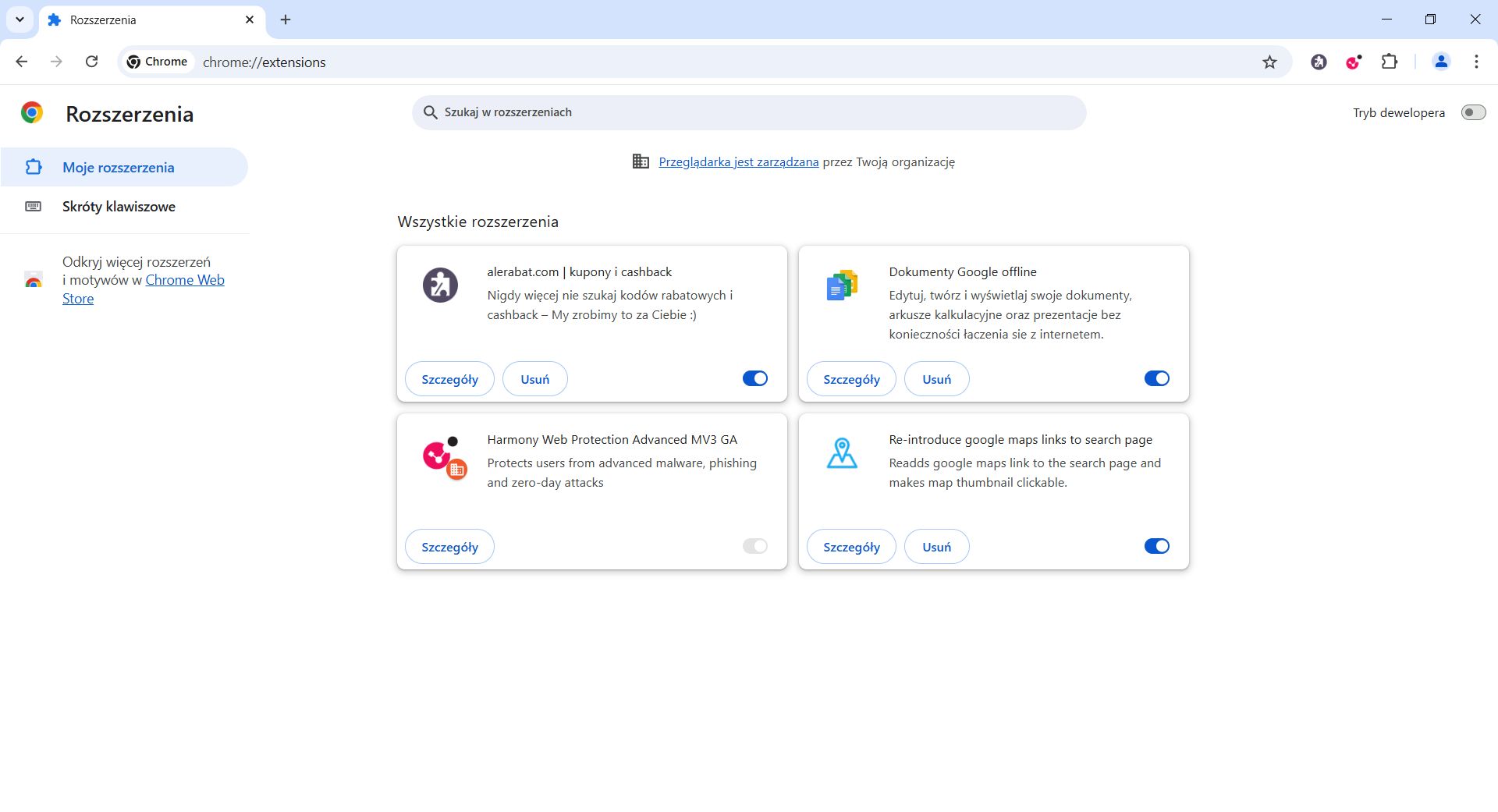The width and height of the screenshot is (1498, 812).
Task: Click the managed organization building icon
Action: (x=641, y=161)
